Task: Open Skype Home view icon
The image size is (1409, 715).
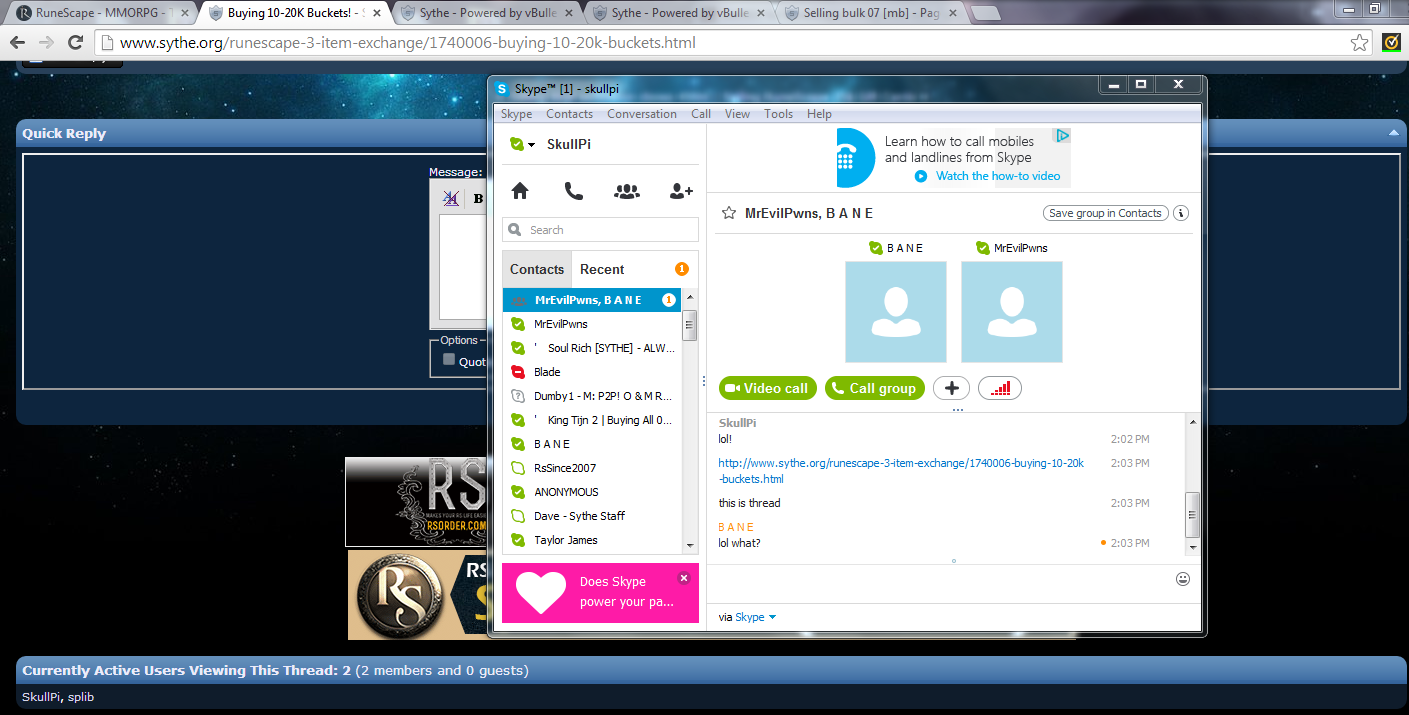Action: 520,191
